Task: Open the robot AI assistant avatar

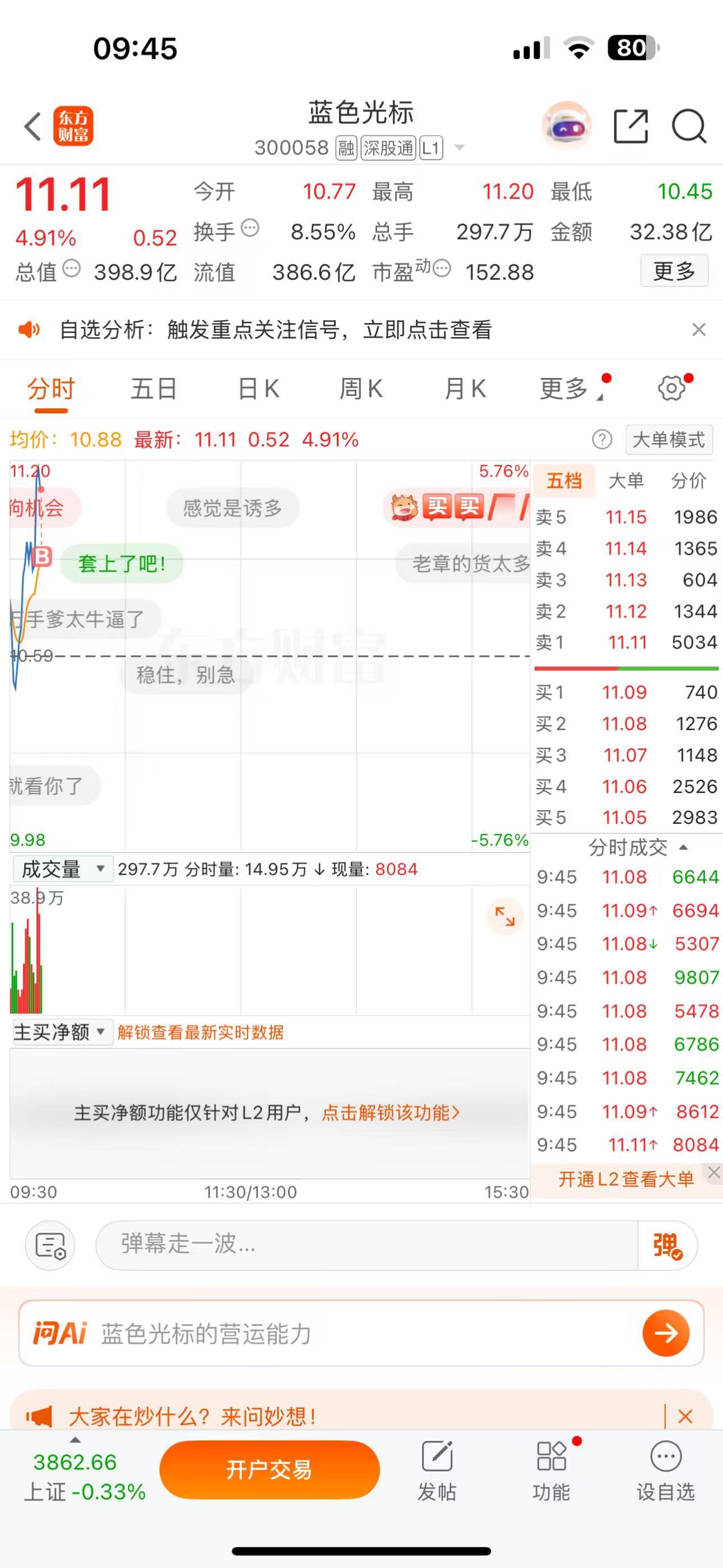Action: pos(567,127)
